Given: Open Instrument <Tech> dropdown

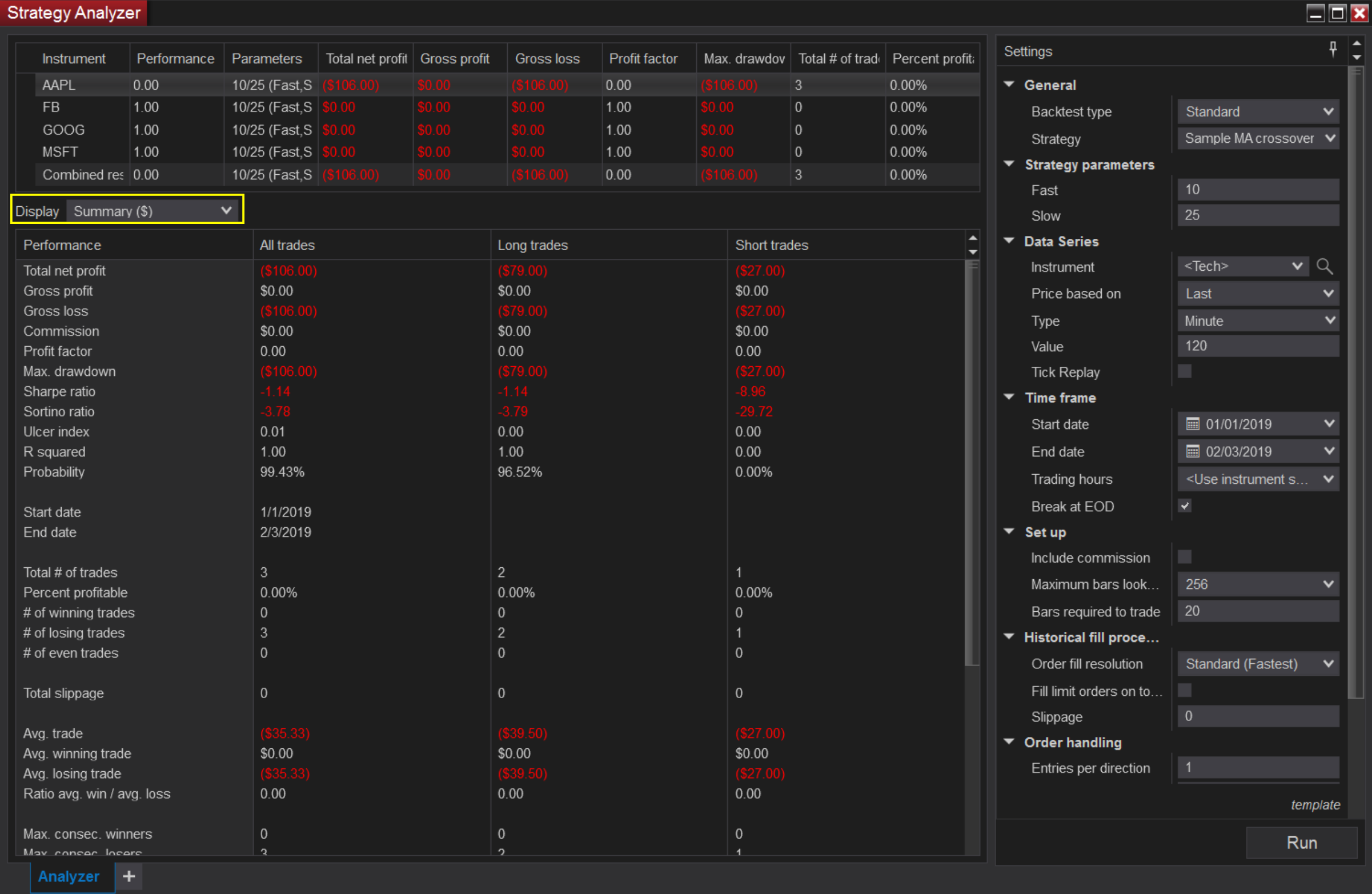Looking at the screenshot, I should click(1242, 266).
